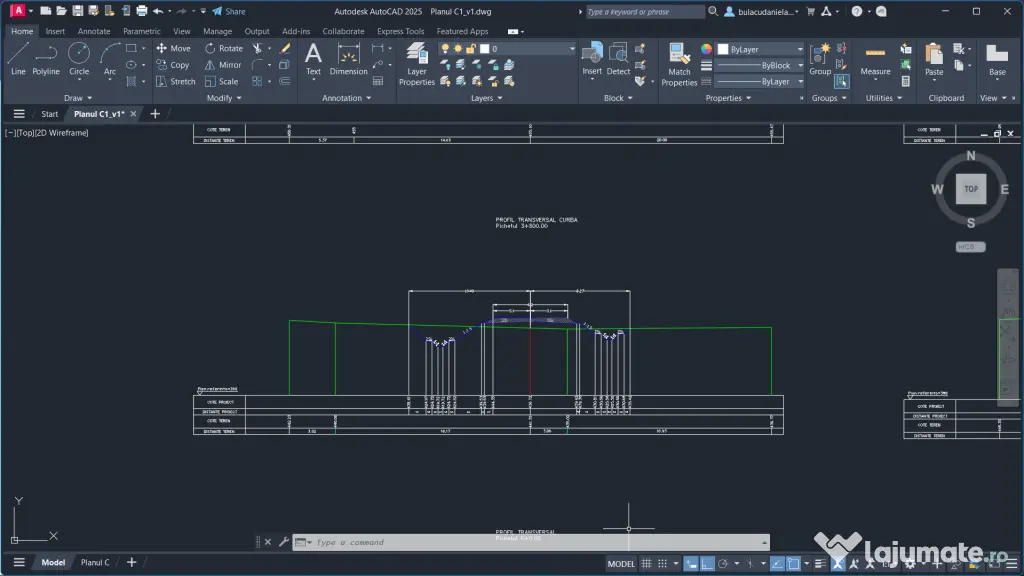The image size is (1024, 576).
Task: Toggle drawing grid display in status bar
Action: point(646,563)
